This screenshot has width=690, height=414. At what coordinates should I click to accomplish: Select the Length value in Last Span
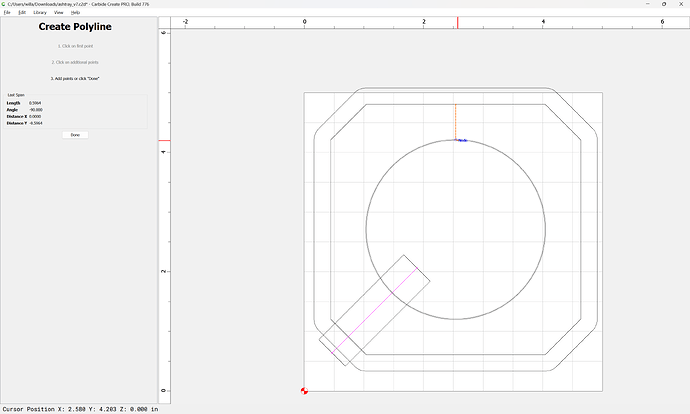(35, 103)
